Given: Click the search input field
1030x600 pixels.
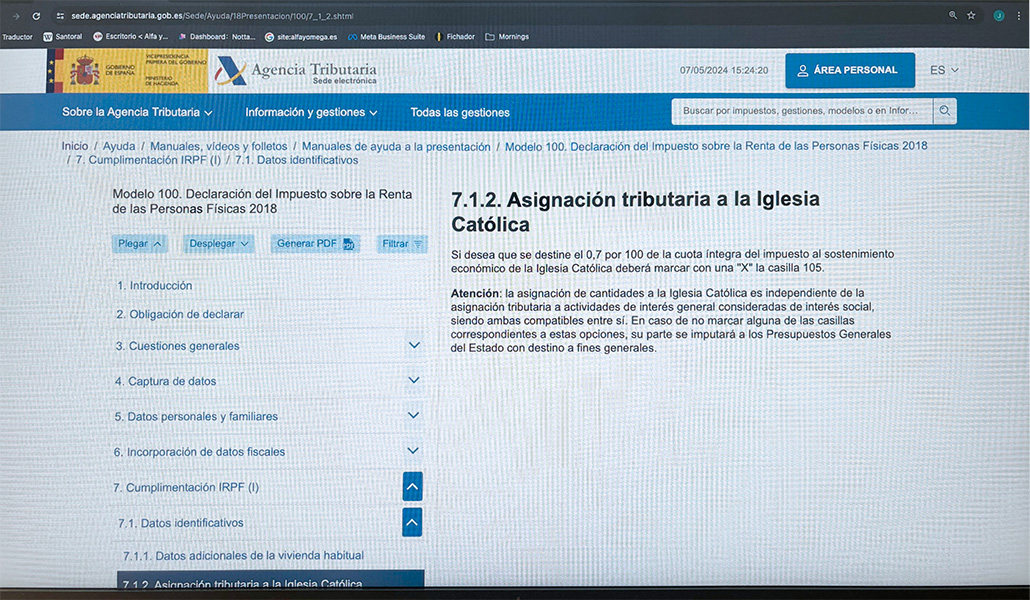Looking at the screenshot, I should coord(800,111).
